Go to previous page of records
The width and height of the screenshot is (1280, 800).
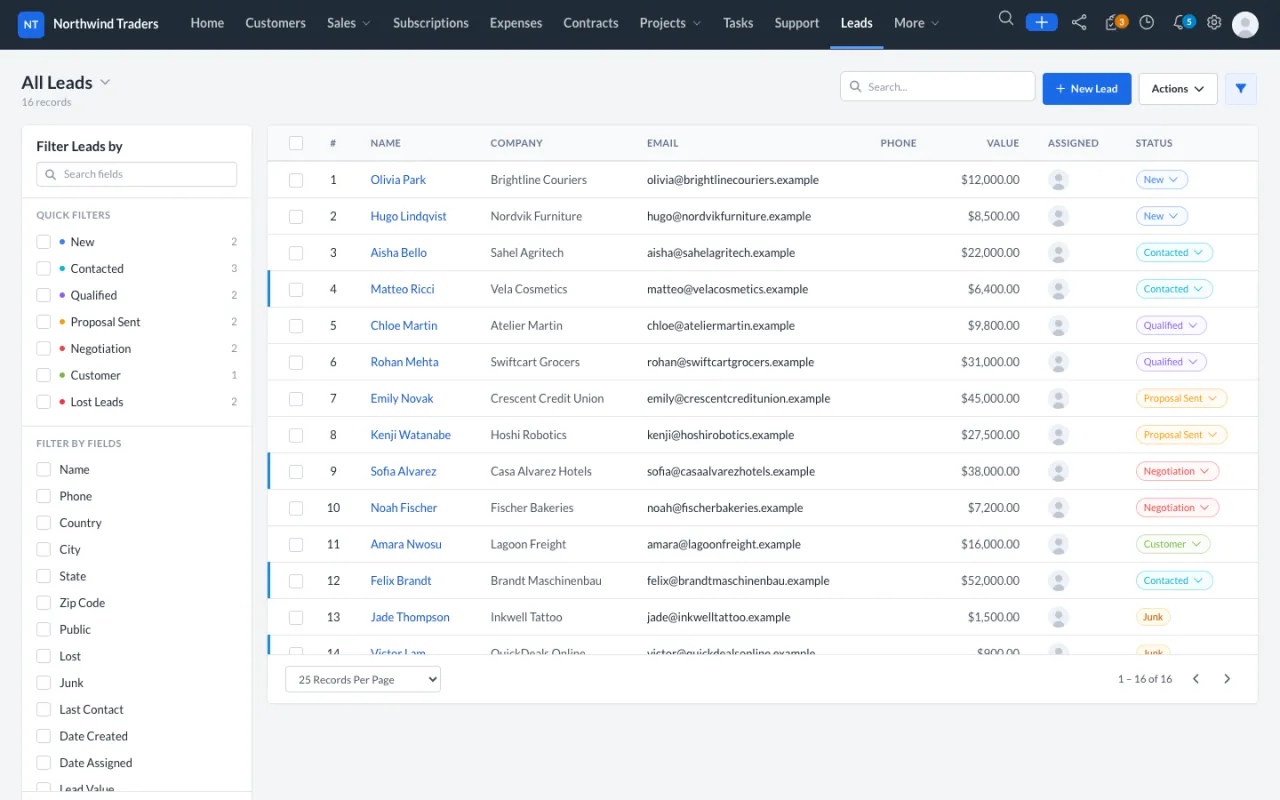1195,679
